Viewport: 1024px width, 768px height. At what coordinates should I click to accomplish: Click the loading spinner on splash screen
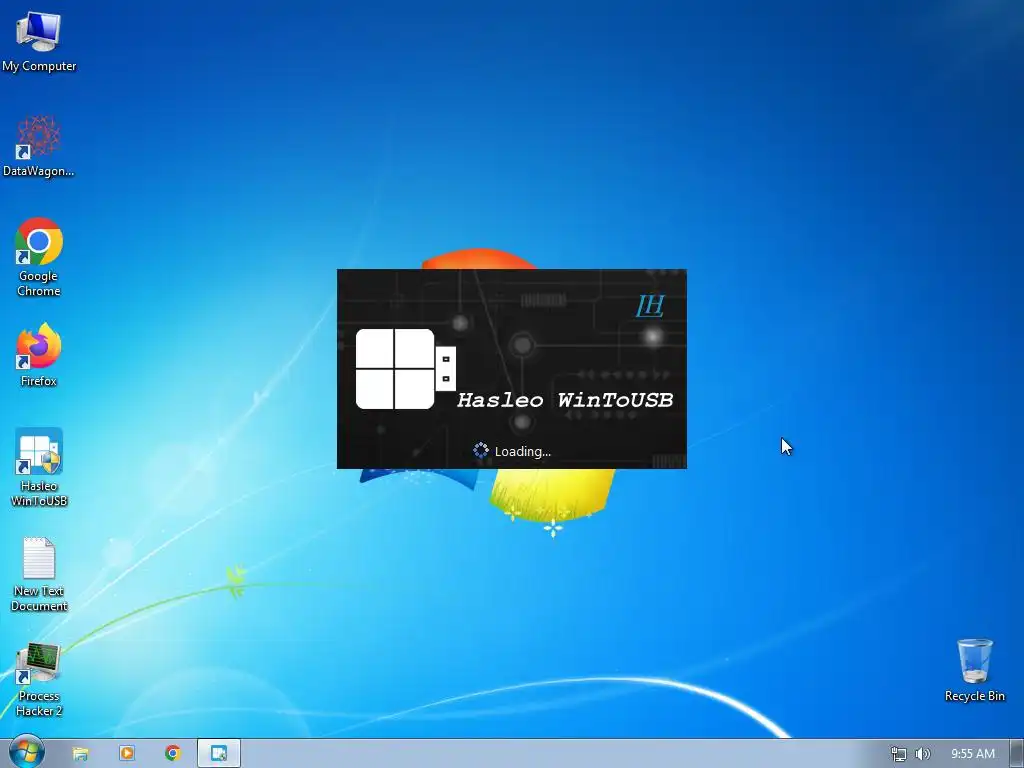pyautogui.click(x=481, y=451)
